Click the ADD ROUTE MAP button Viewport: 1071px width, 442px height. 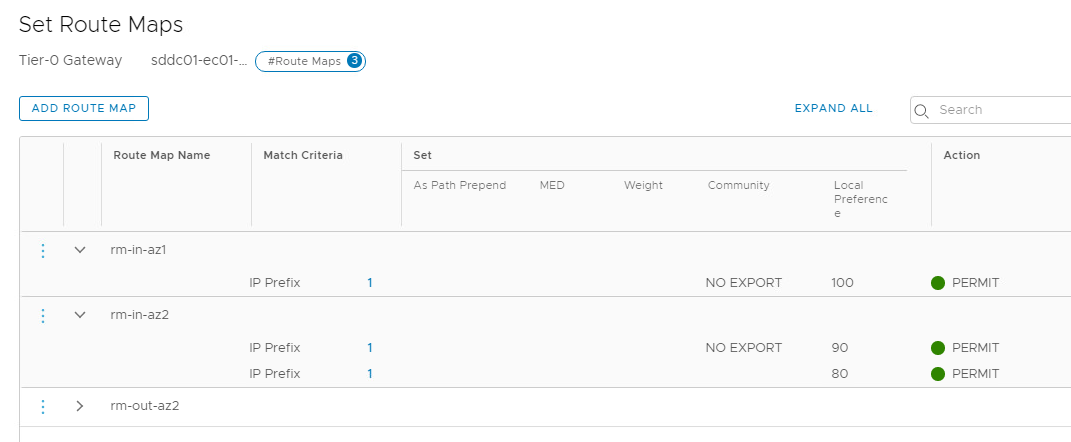(x=84, y=109)
